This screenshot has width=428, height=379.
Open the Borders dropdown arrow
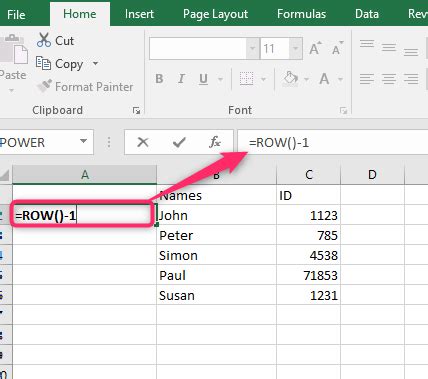click(263, 79)
